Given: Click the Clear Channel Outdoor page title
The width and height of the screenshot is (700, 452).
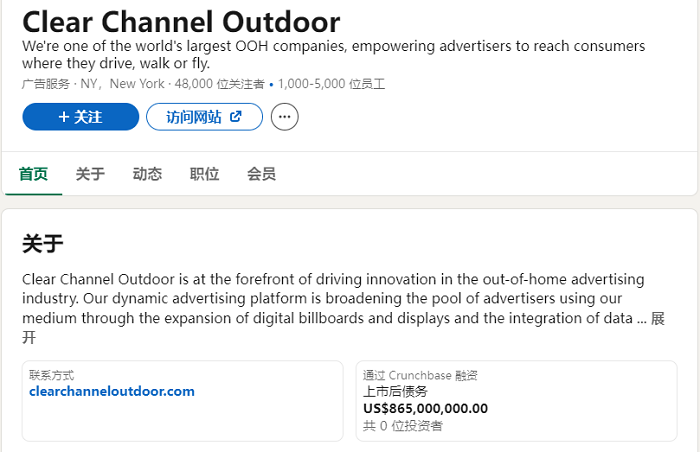Looking at the screenshot, I should [181, 21].
